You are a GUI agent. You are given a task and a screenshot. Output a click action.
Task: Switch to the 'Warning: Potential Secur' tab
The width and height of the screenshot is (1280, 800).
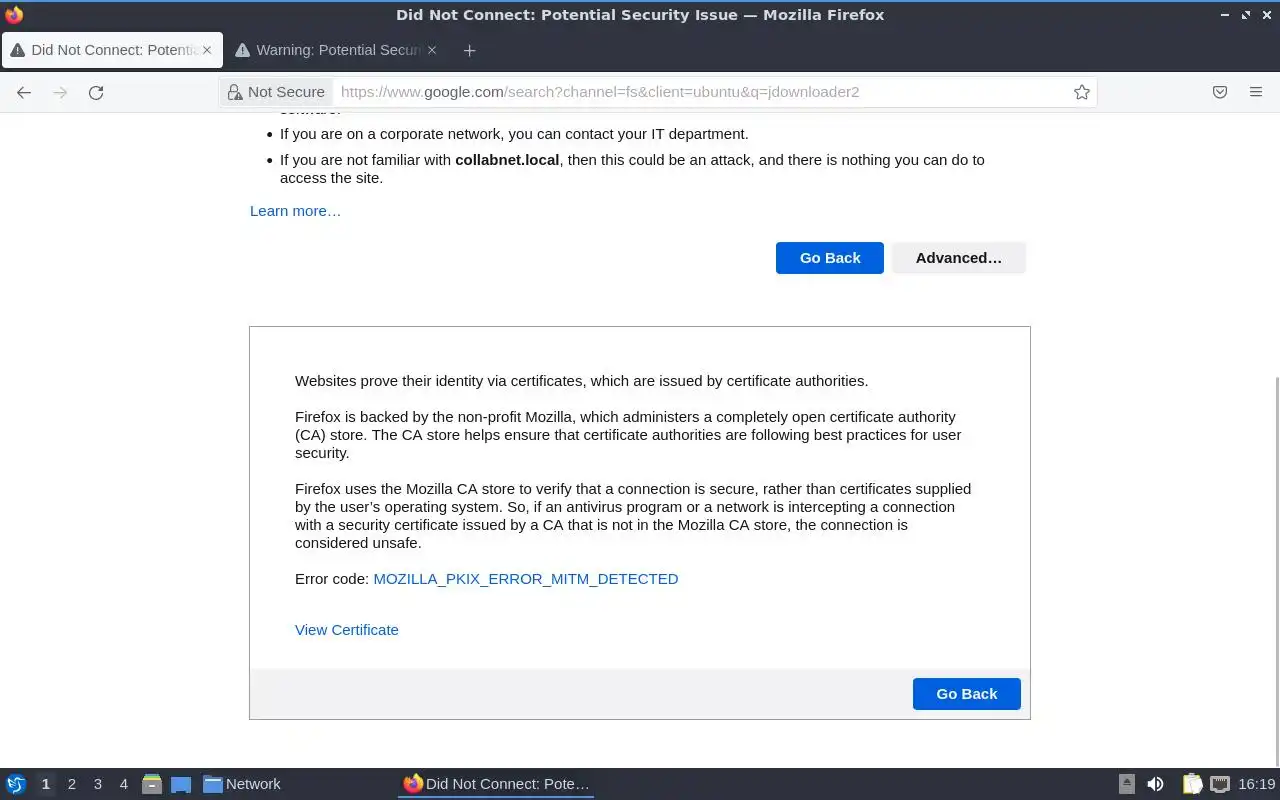coord(337,50)
